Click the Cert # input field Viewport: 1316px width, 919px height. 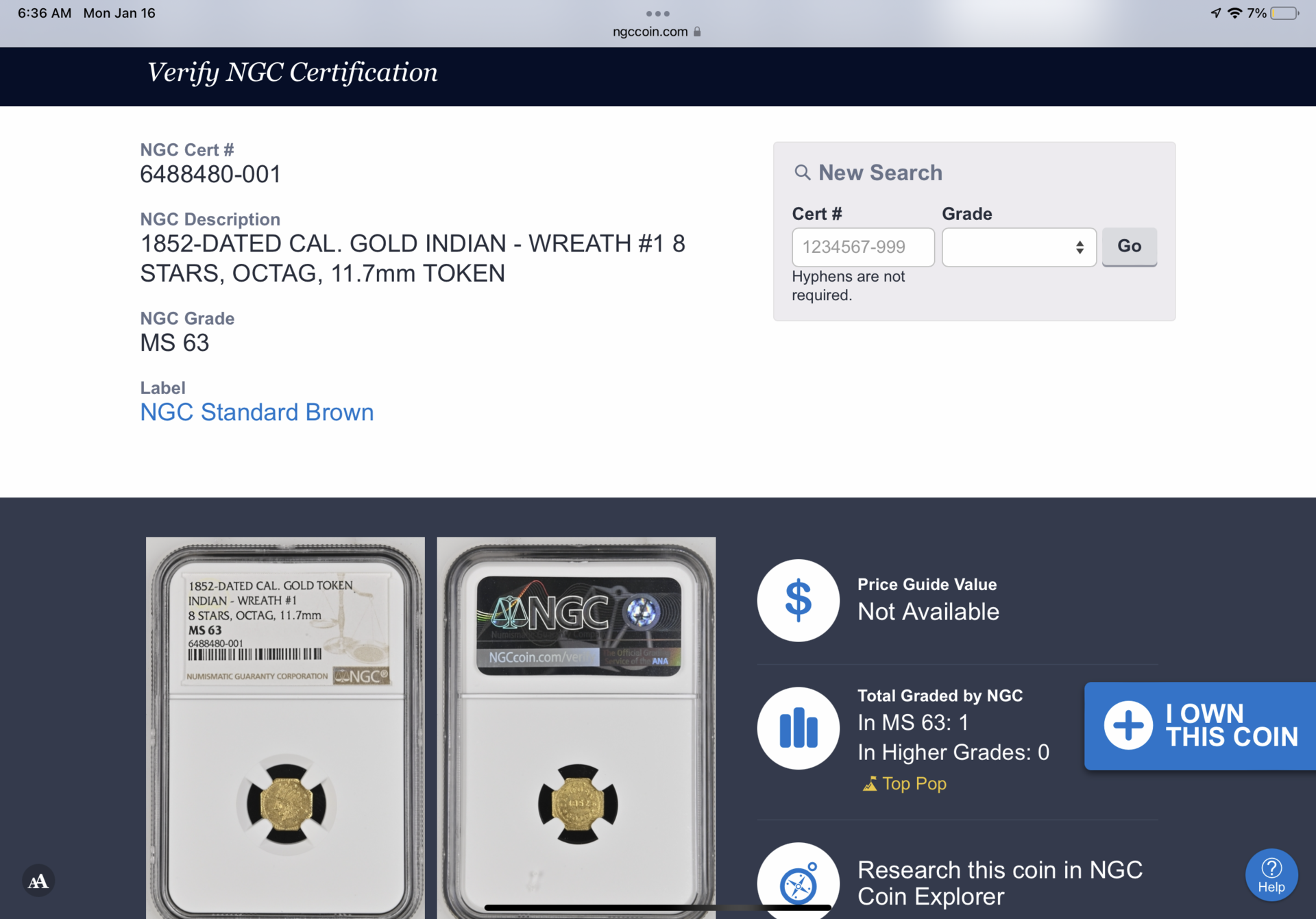[863, 247]
